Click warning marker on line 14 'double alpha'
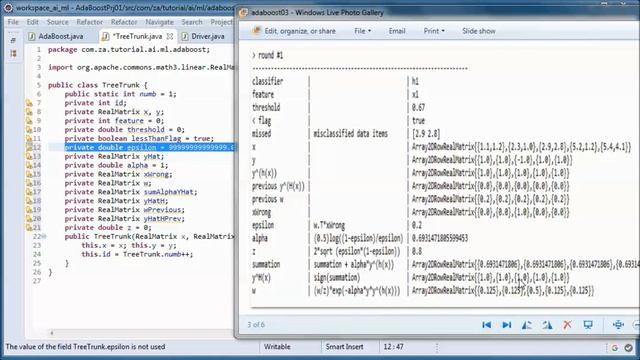Screen dimensions: 640x360 (x=29, y=165)
